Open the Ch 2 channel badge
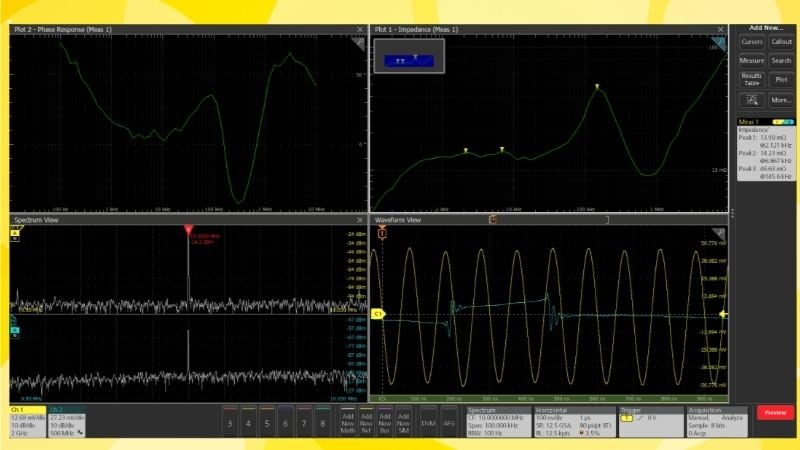The image size is (800, 450). pyautogui.click(x=66, y=421)
